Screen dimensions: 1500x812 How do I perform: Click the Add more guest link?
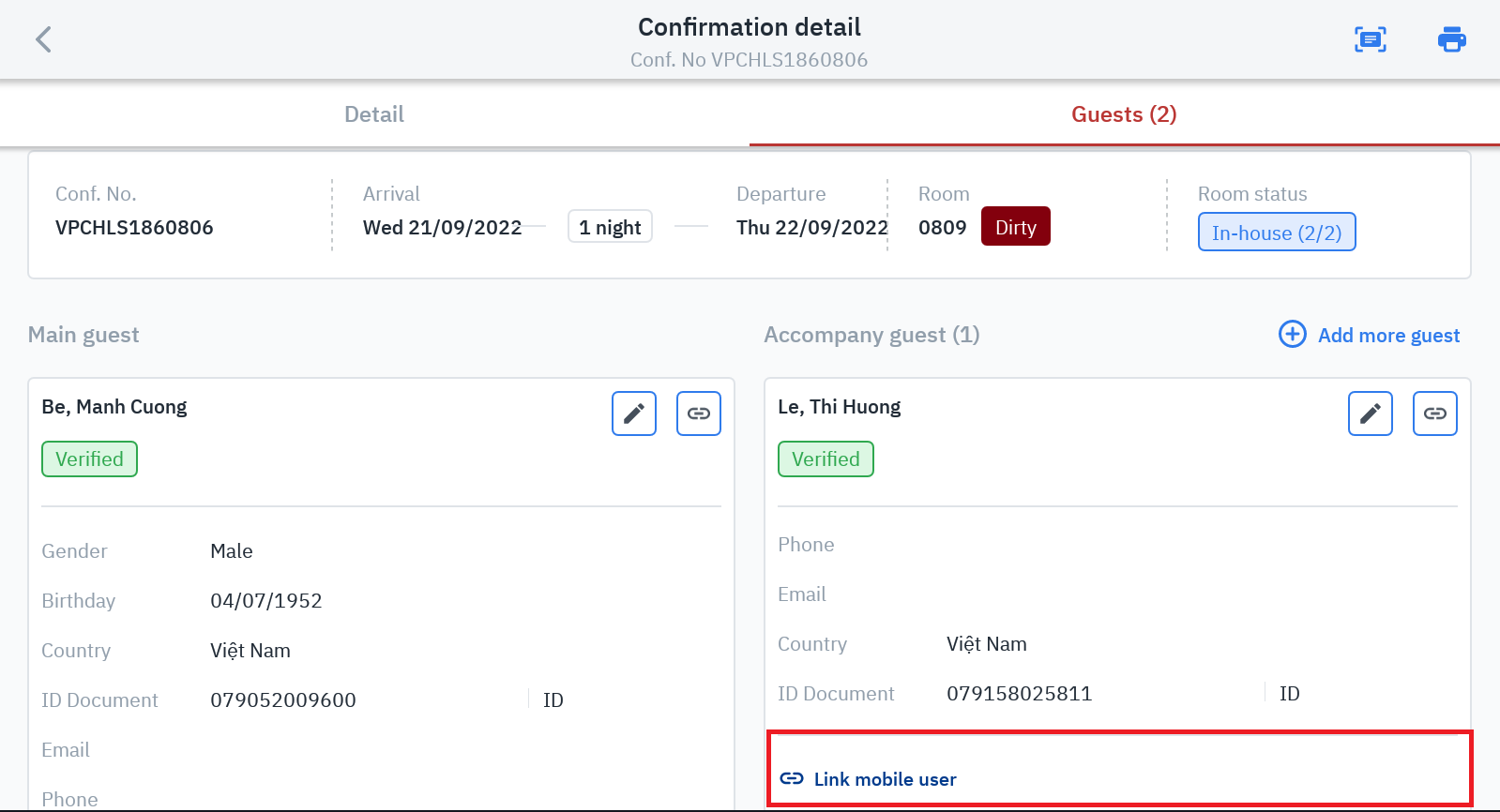(x=1388, y=336)
